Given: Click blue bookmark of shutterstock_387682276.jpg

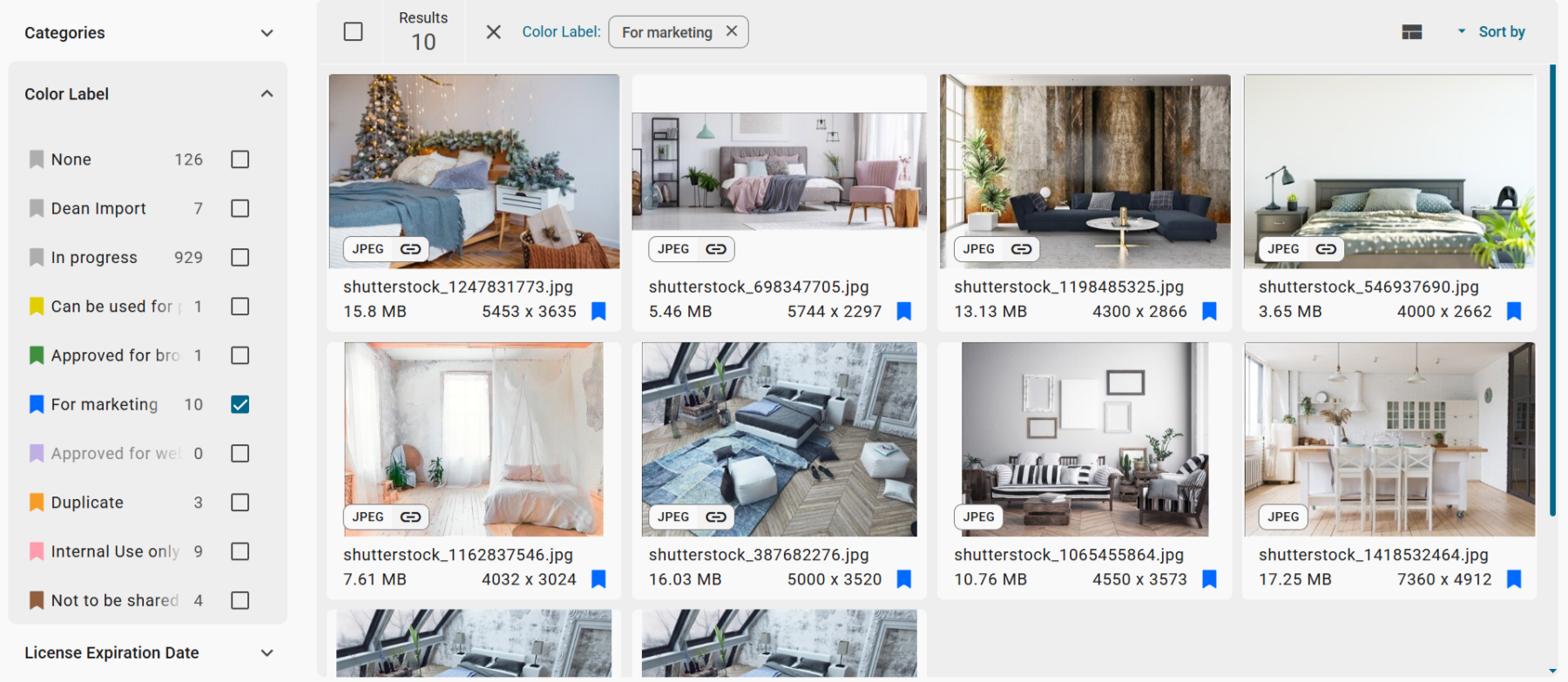Looking at the screenshot, I should (904, 579).
